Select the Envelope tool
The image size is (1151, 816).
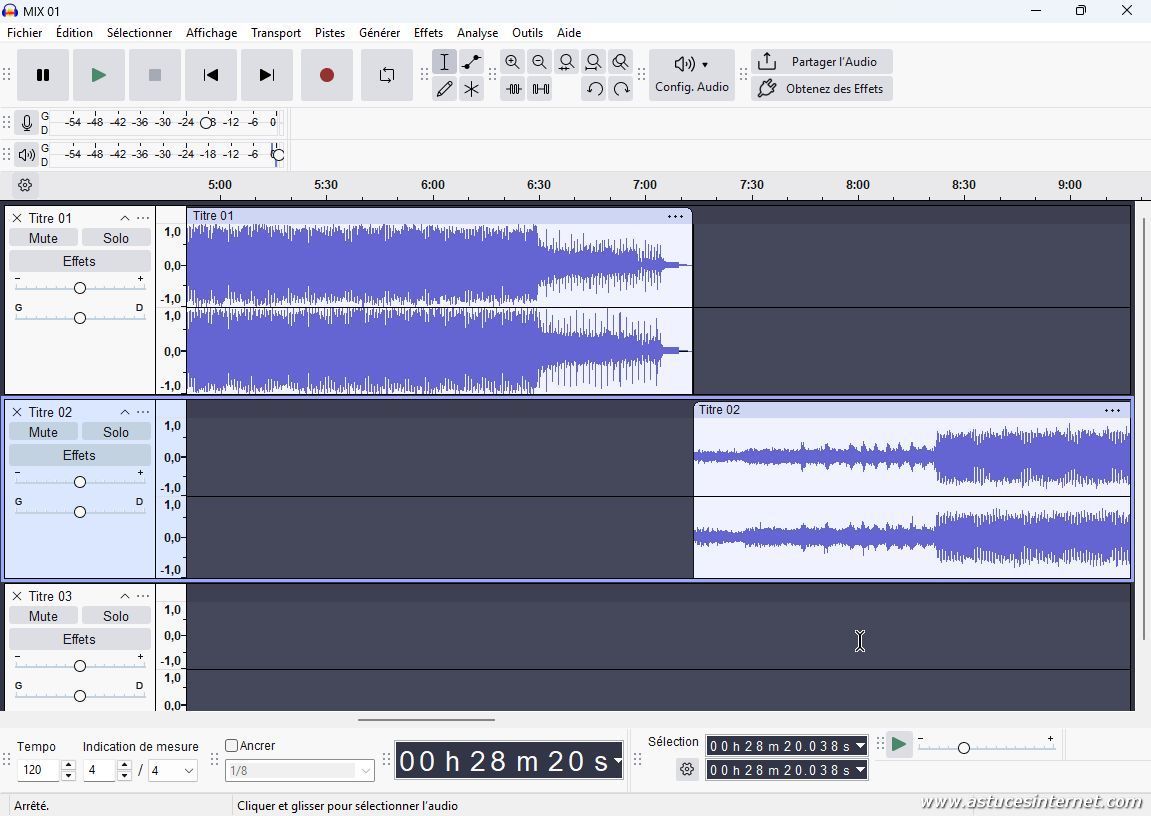[471, 62]
